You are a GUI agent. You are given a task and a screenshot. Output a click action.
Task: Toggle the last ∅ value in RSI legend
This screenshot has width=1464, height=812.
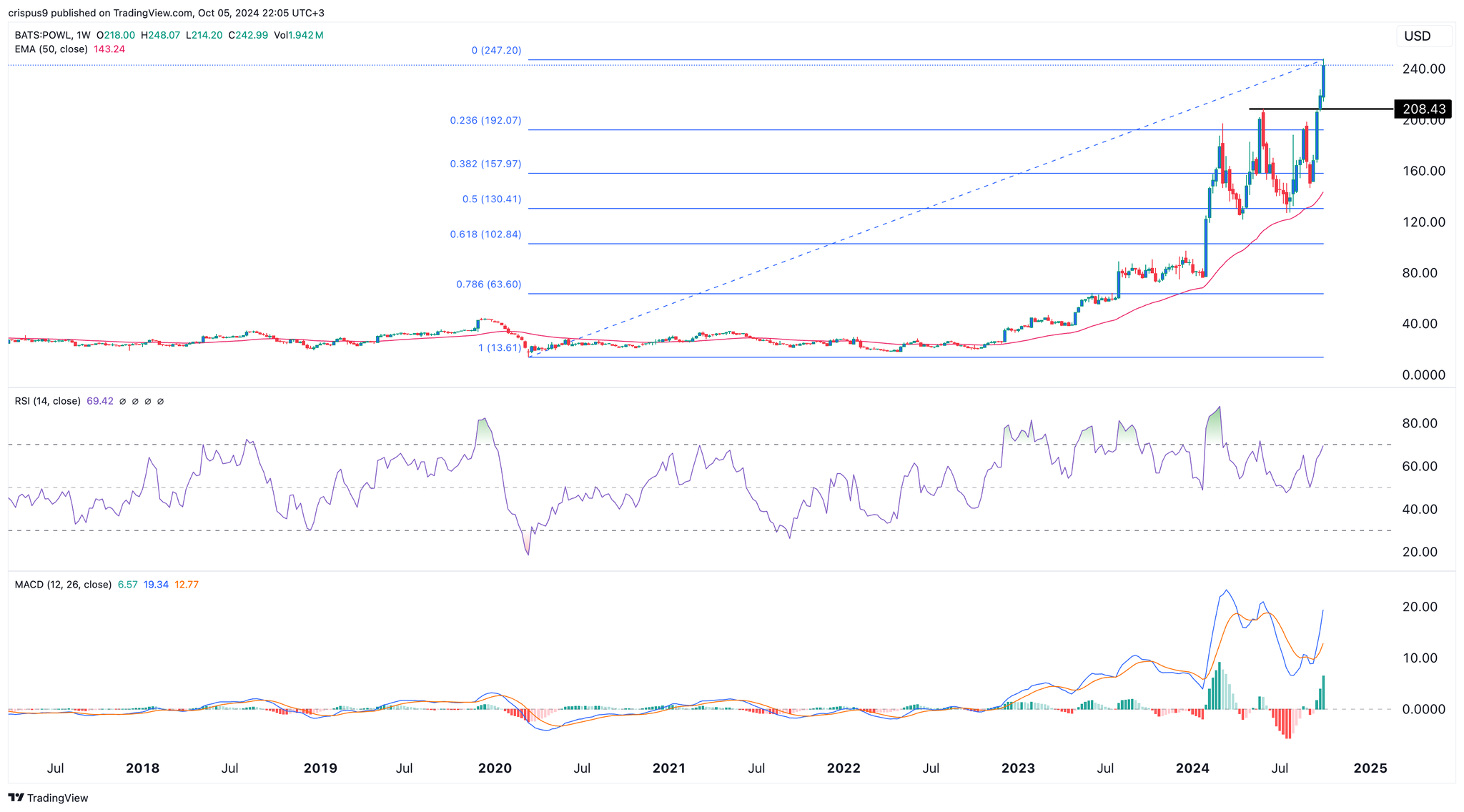160,401
